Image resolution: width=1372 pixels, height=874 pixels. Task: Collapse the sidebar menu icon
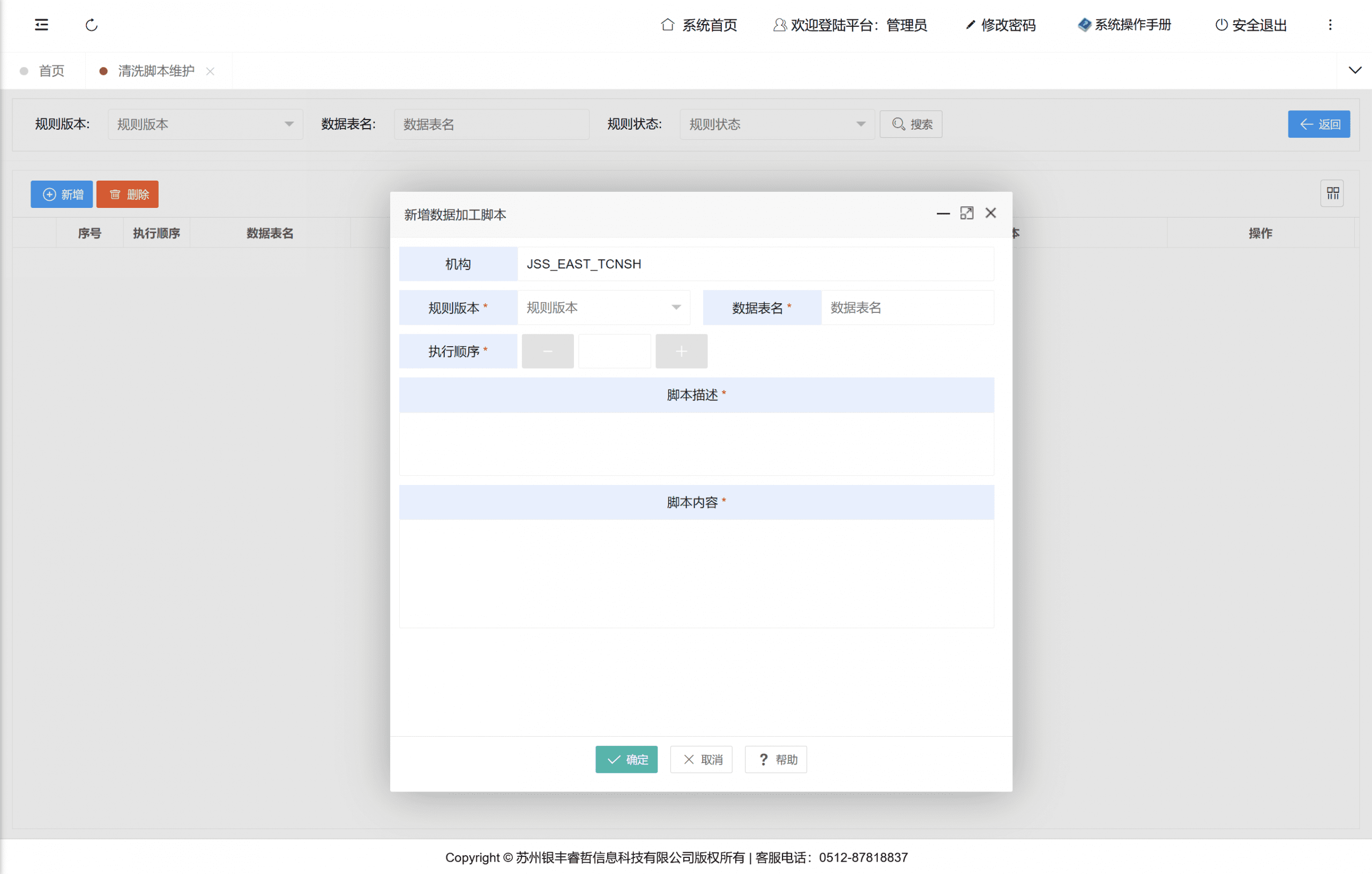click(x=42, y=25)
